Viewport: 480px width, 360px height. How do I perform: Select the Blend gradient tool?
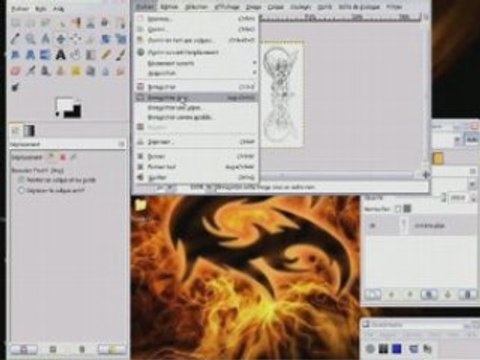point(91,55)
